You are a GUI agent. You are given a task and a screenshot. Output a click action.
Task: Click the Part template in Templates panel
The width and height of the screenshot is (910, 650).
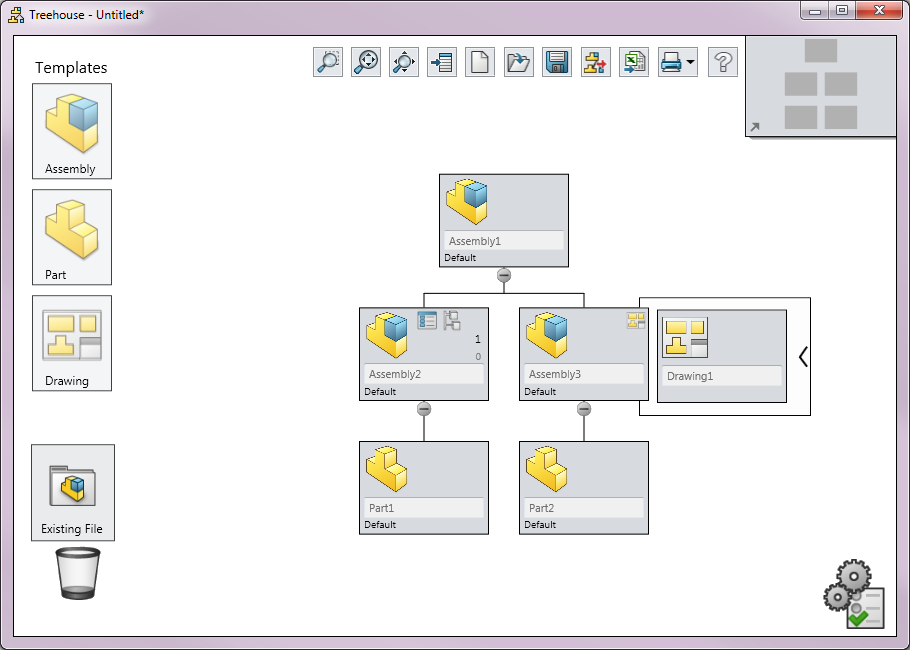click(72, 237)
